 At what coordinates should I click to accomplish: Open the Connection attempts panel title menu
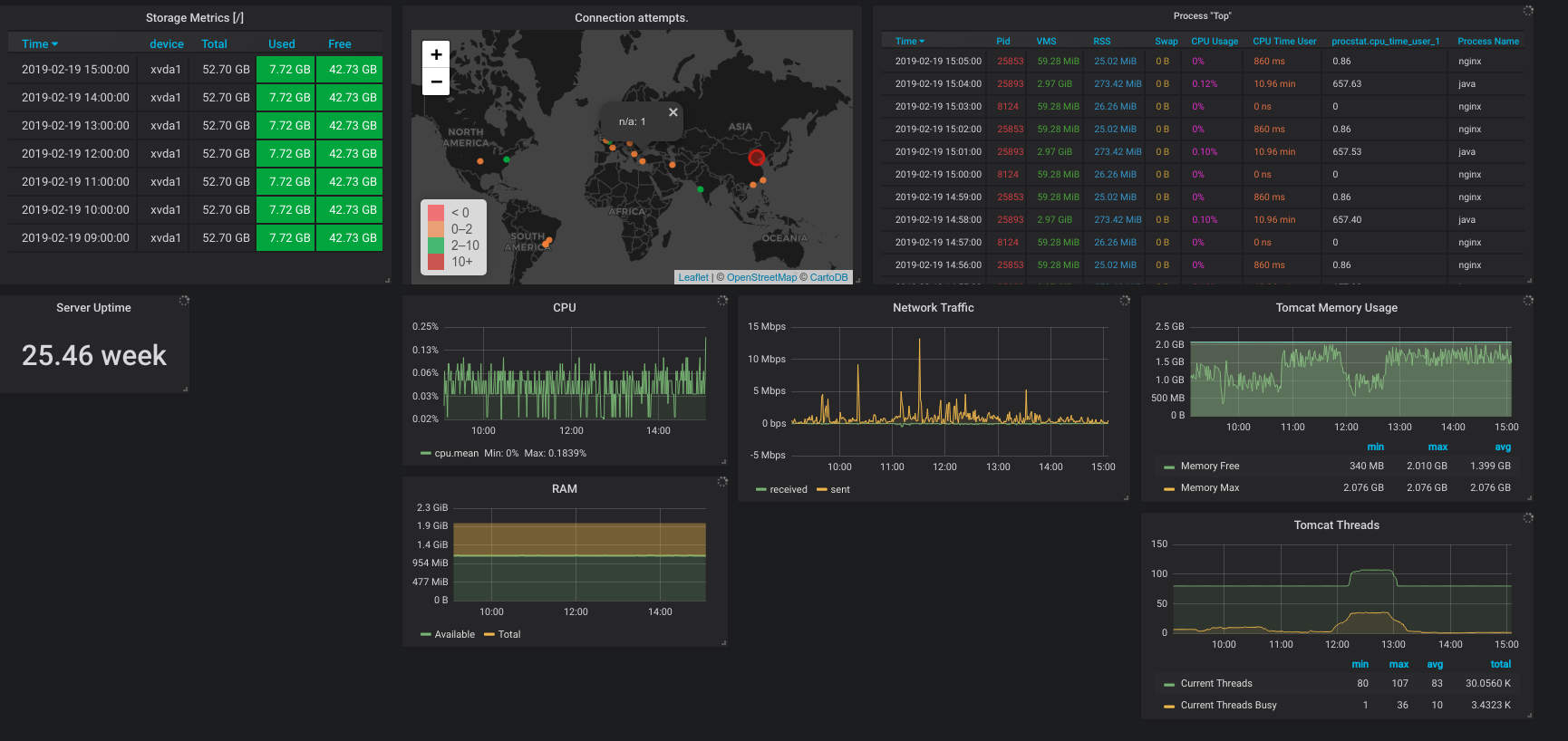coord(631,17)
